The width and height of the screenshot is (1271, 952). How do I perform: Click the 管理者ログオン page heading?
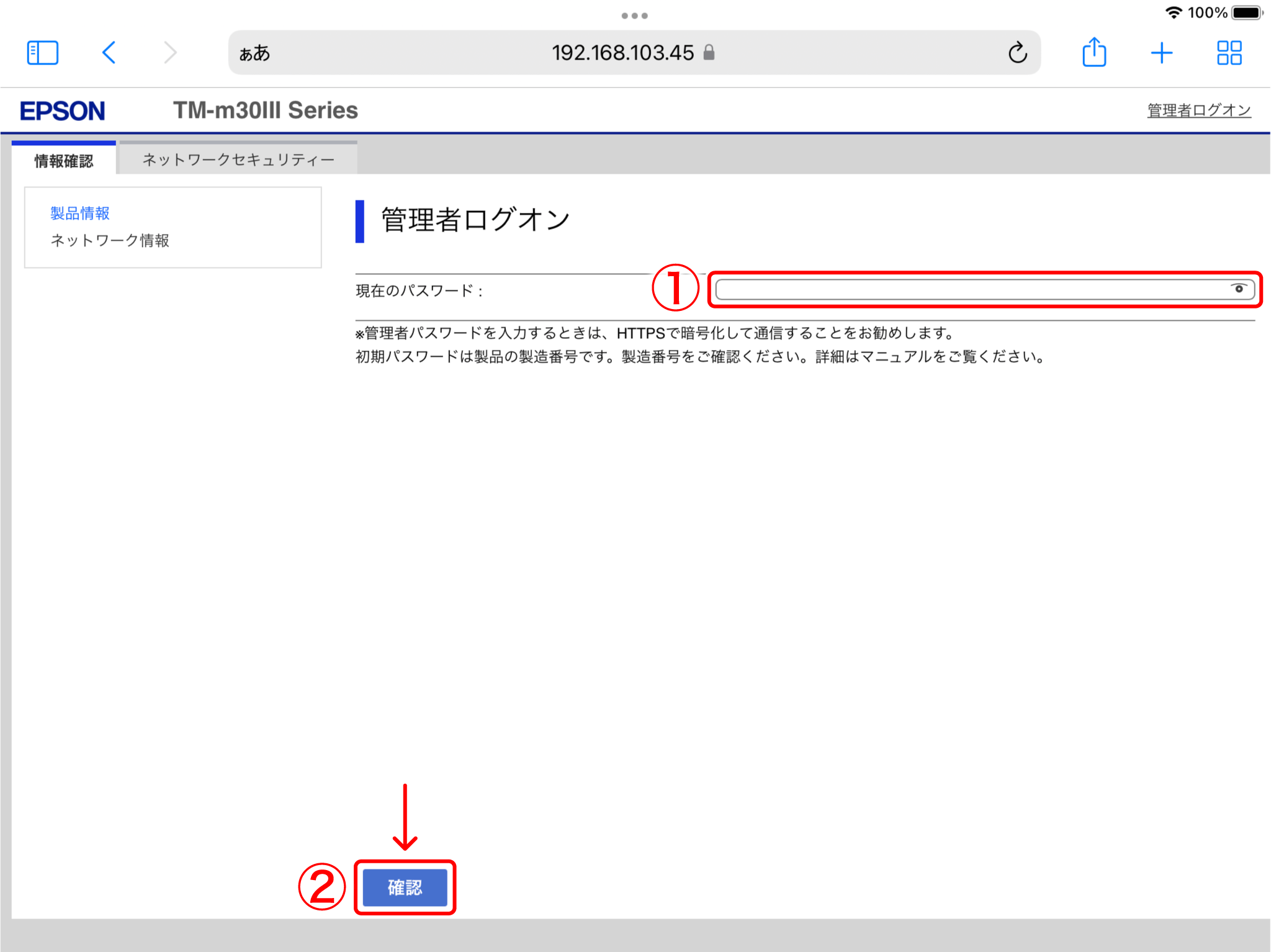click(x=475, y=220)
